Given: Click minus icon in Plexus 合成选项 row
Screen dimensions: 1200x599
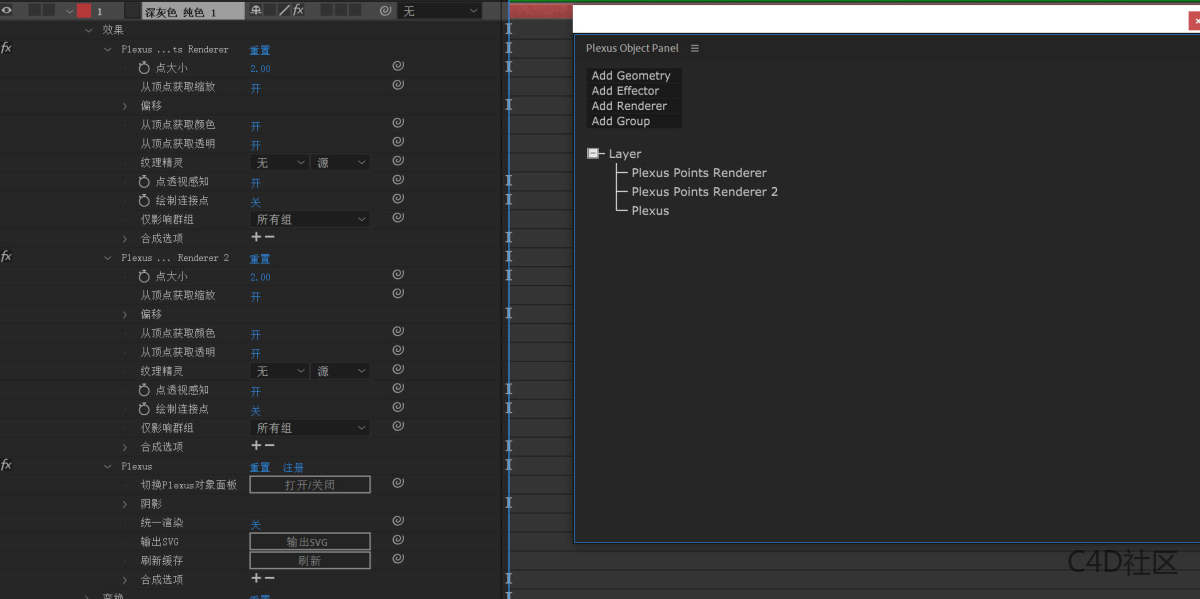Looking at the screenshot, I should click(269, 578).
